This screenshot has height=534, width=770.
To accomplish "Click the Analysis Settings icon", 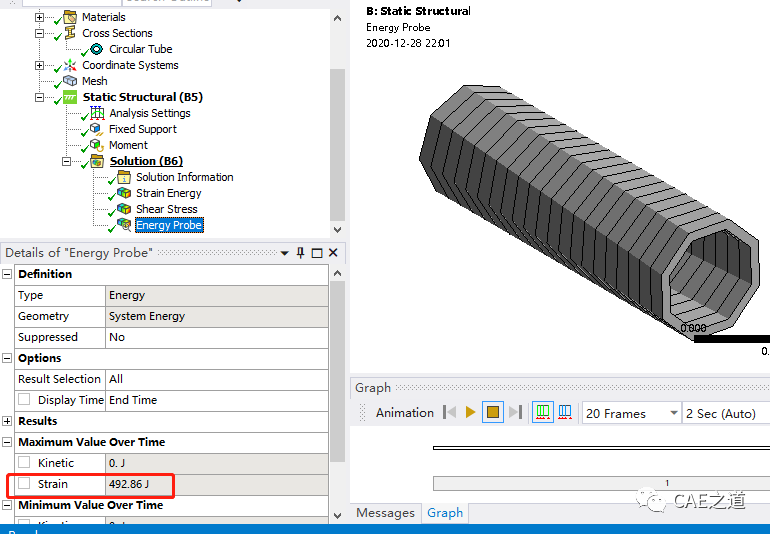I will point(97,113).
